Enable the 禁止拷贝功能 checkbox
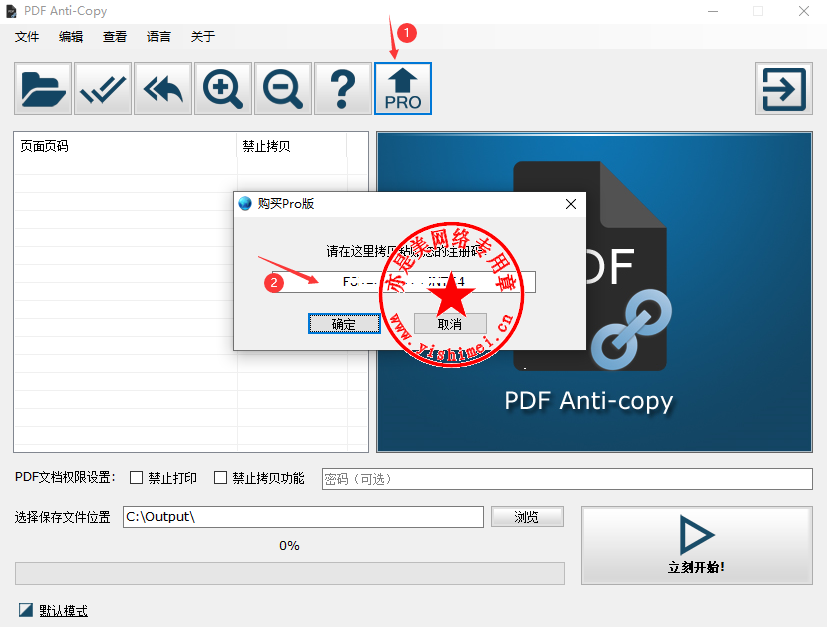 point(221,478)
